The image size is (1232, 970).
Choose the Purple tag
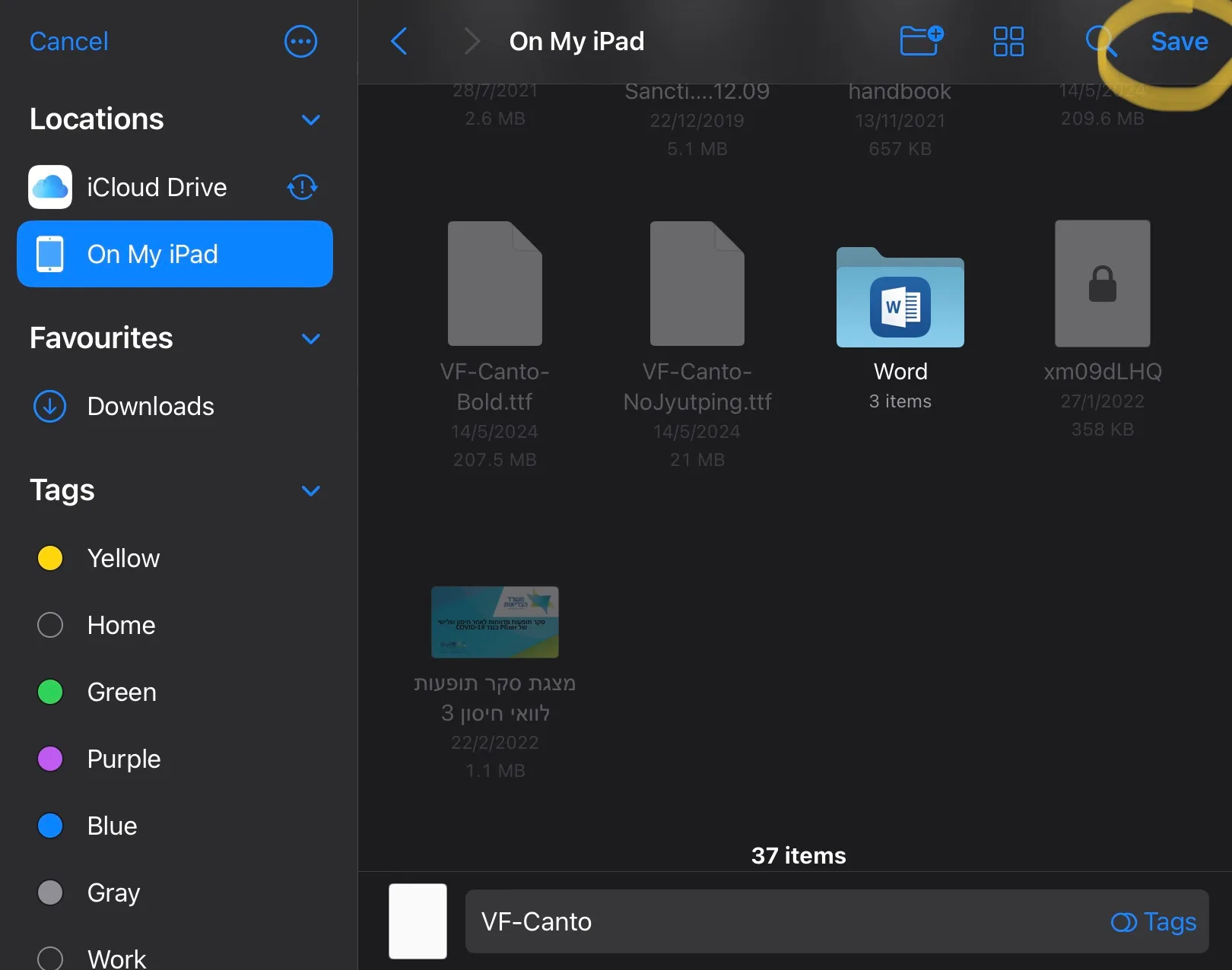pyautogui.click(x=175, y=759)
